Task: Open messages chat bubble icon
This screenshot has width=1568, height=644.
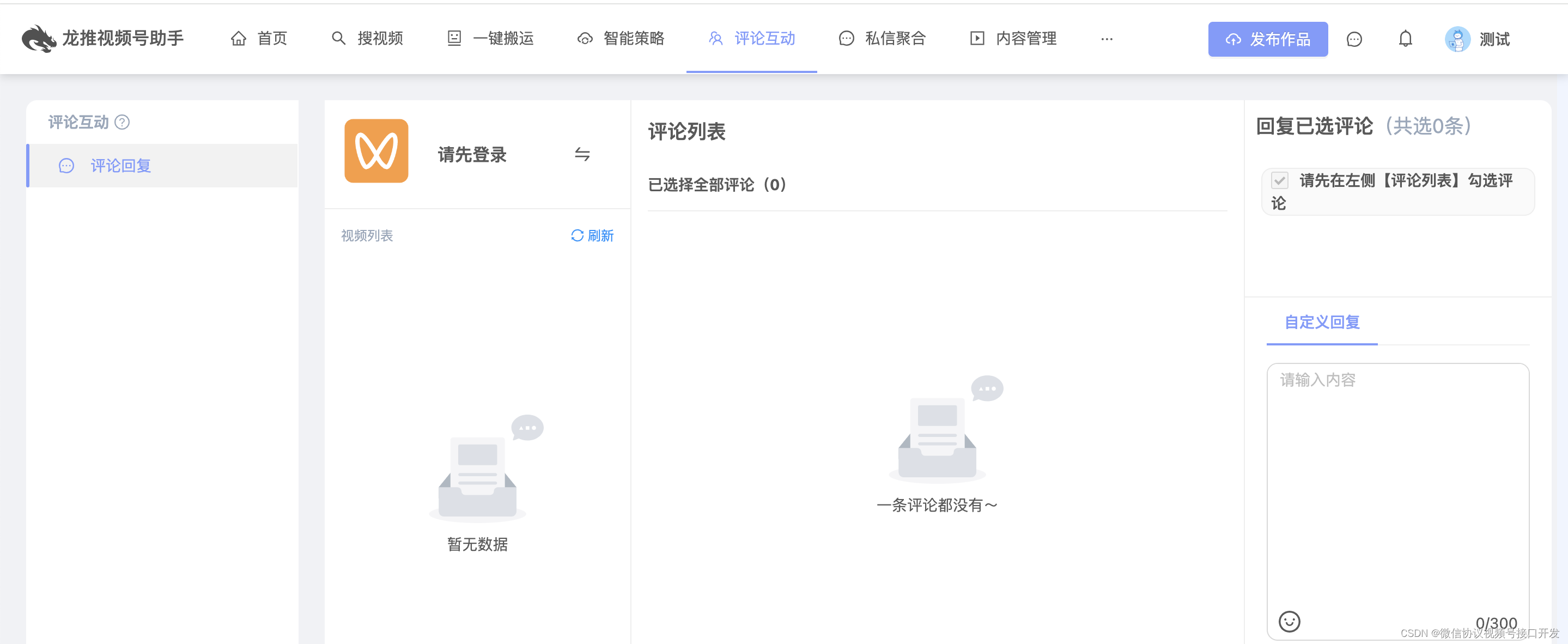Action: [1354, 39]
